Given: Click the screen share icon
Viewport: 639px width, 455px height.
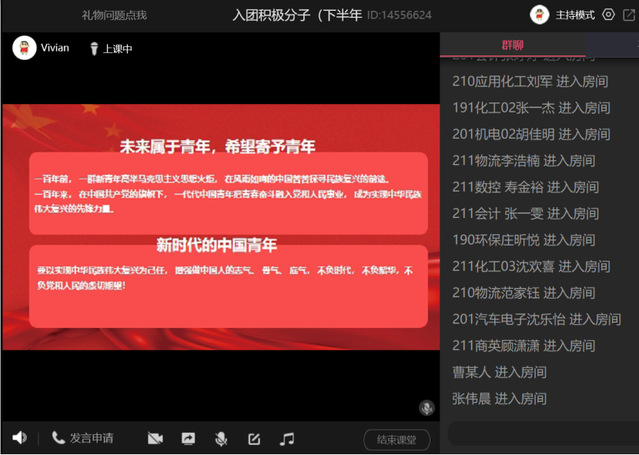Looking at the screenshot, I should (x=188, y=438).
